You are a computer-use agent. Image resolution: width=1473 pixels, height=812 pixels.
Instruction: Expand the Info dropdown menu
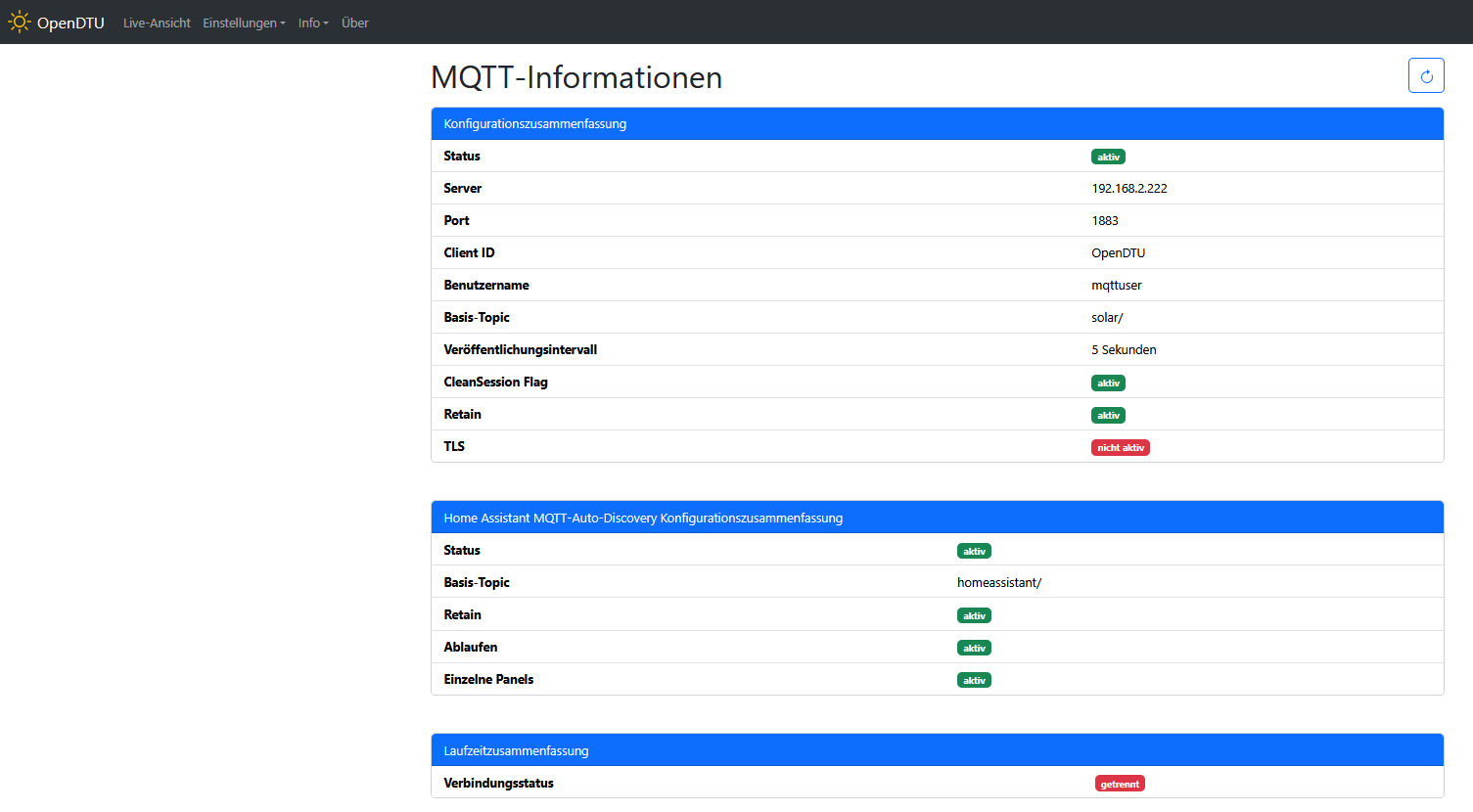tap(313, 23)
